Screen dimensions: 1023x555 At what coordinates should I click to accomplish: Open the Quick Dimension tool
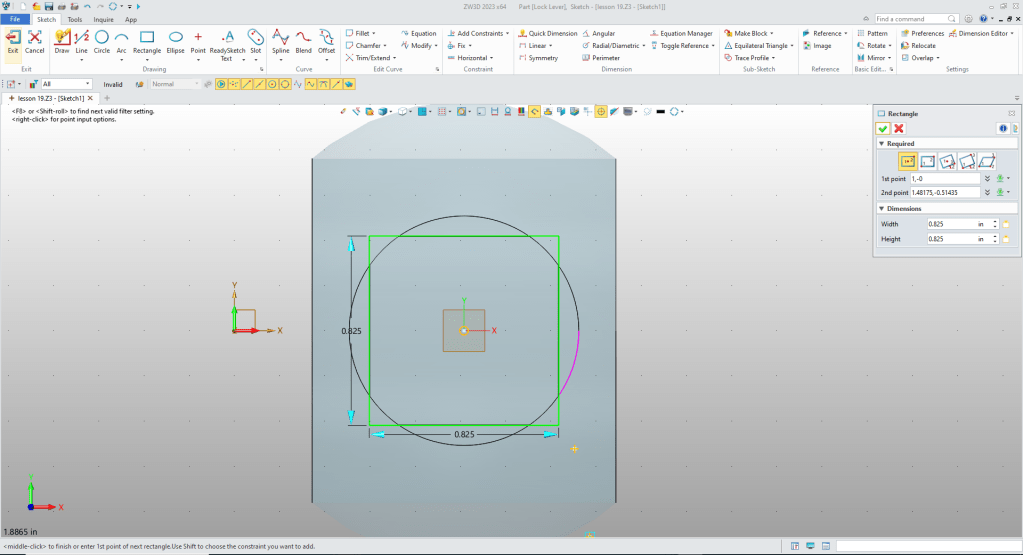point(551,33)
